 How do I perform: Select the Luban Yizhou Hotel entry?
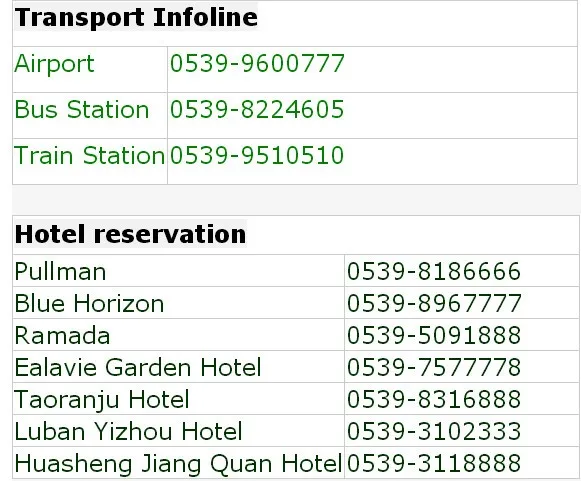[129, 431]
